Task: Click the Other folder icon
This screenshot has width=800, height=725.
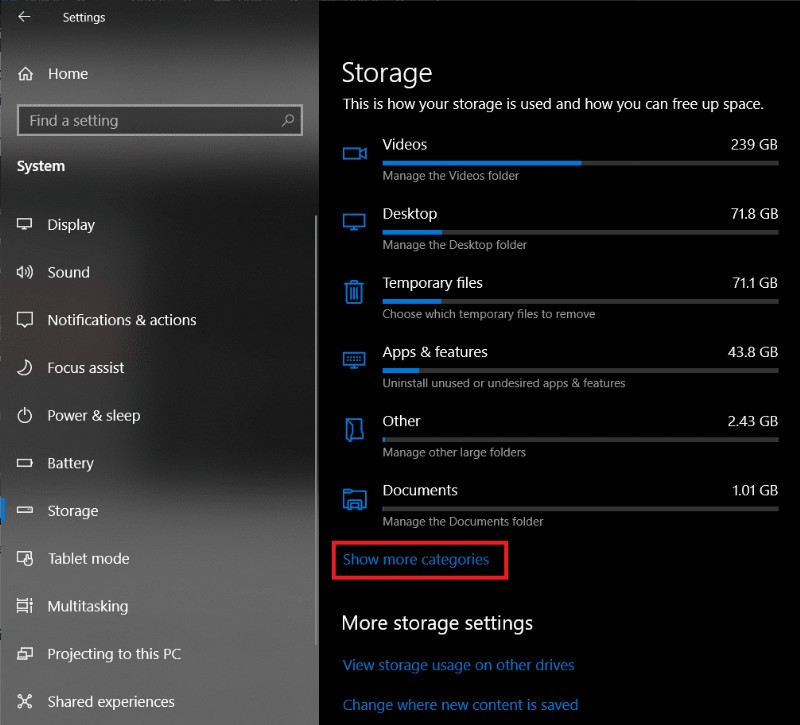Action: [x=354, y=429]
